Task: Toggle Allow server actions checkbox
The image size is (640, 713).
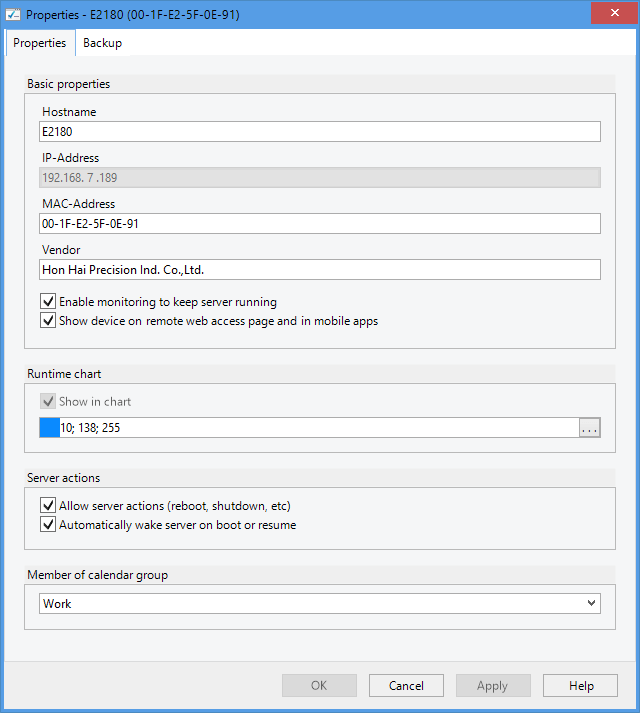Action: (48, 505)
